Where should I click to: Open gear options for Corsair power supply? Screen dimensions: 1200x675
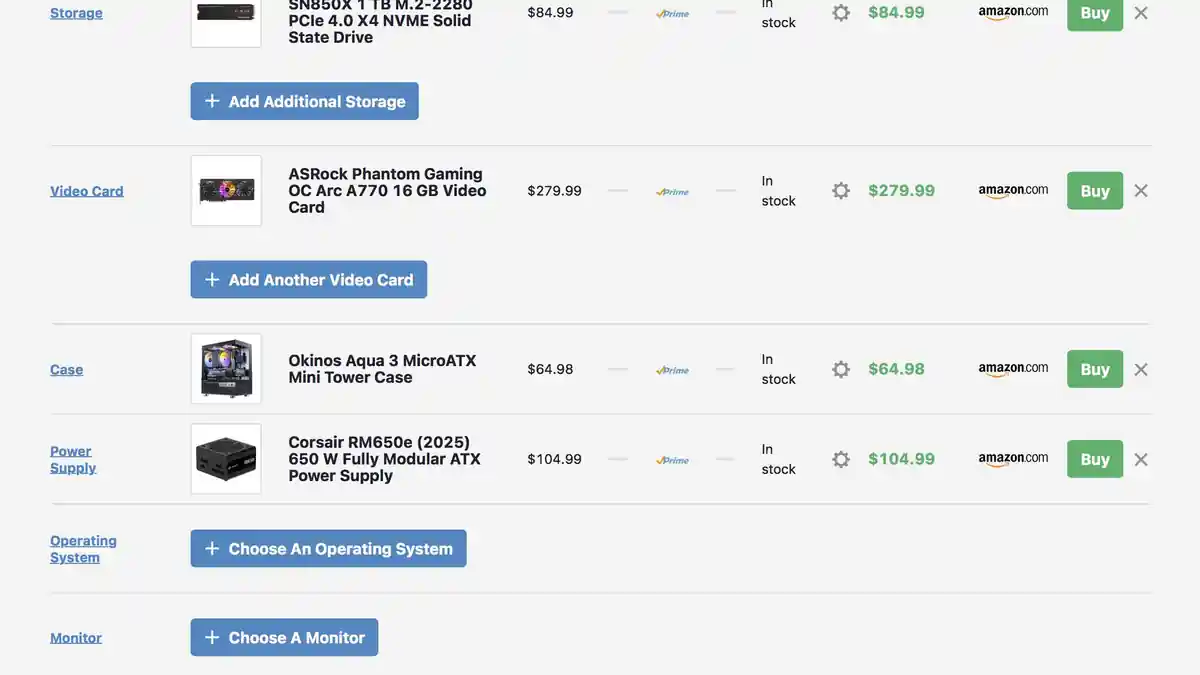[841, 459]
